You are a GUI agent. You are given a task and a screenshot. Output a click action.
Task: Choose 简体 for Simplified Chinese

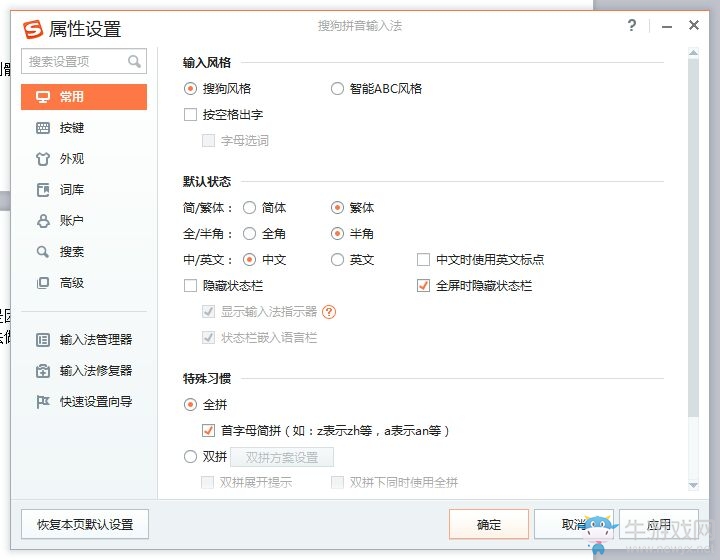pos(249,208)
